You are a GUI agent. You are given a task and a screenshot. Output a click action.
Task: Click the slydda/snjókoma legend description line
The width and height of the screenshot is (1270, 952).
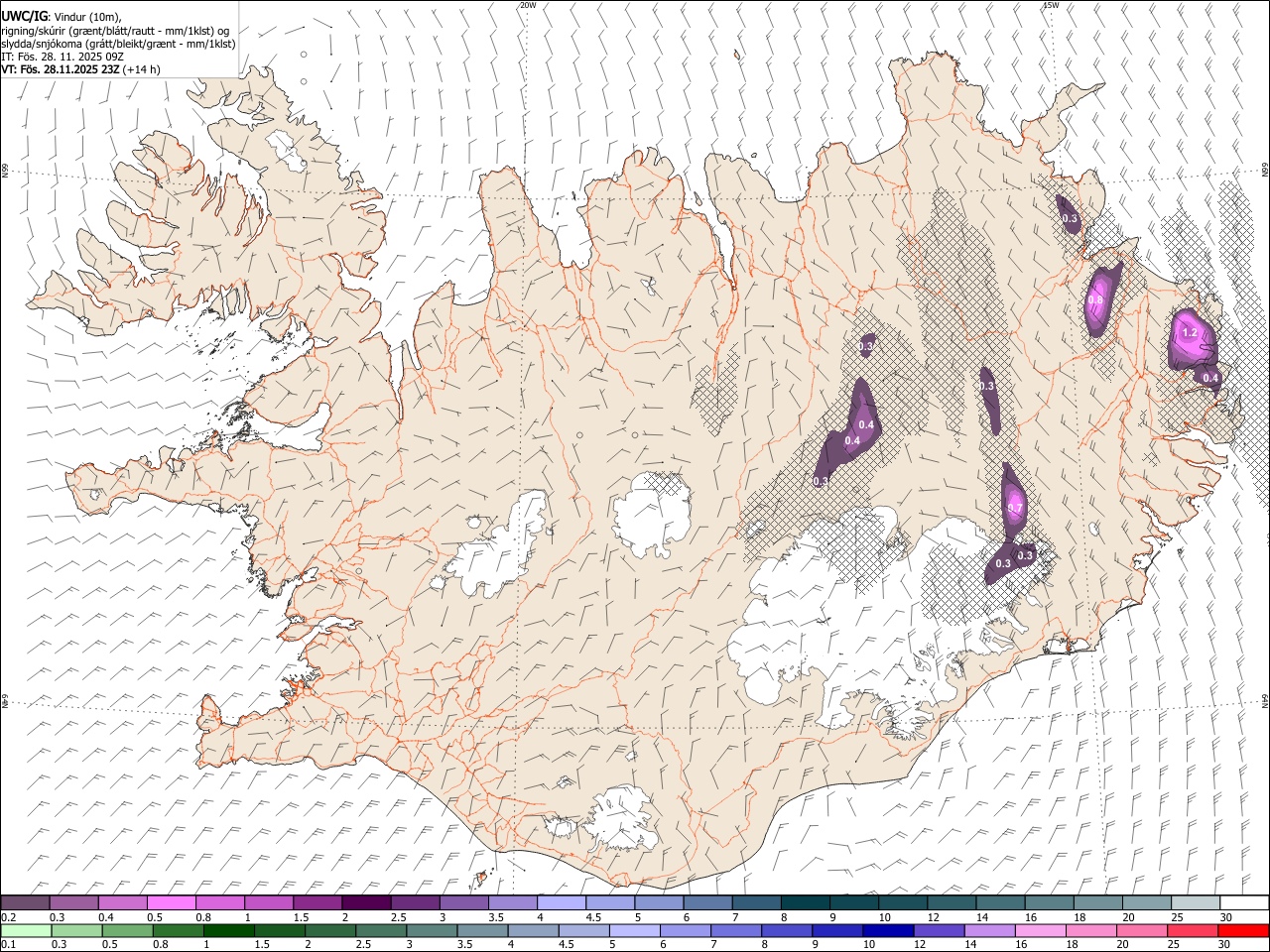tap(118, 44)
